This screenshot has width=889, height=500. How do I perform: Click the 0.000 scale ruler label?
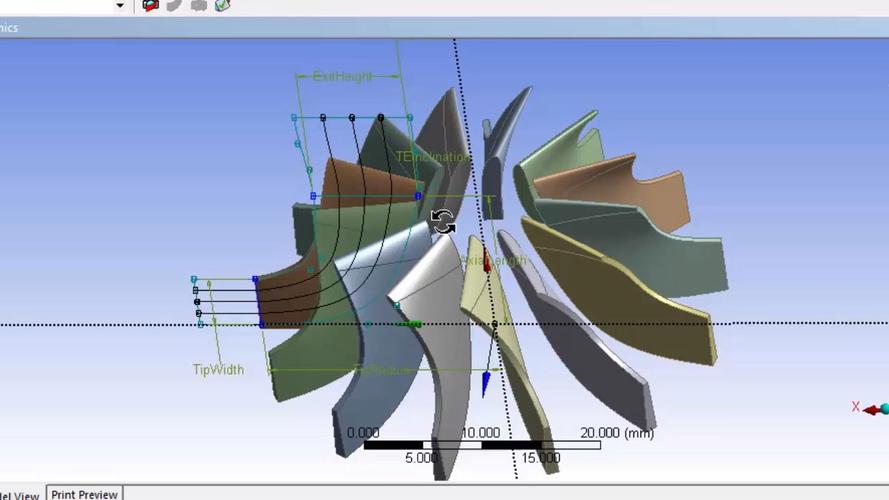[x=363, y=433]
